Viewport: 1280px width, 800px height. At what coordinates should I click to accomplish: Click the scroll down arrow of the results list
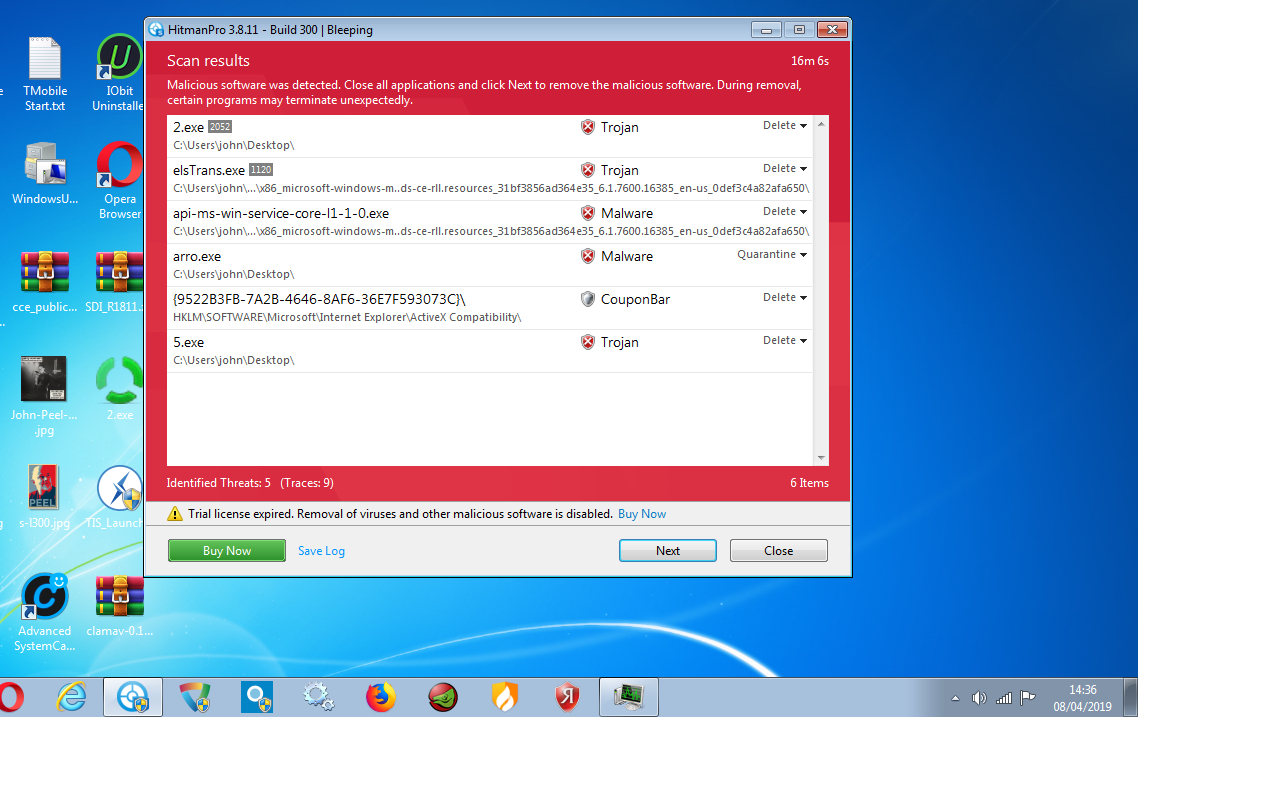822,458
